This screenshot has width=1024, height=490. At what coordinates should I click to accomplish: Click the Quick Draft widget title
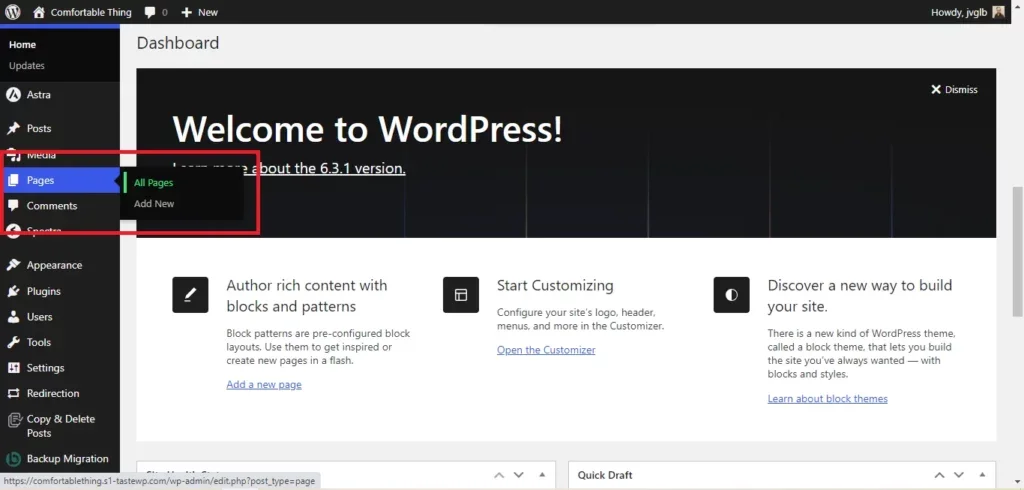tap(605, 475)
